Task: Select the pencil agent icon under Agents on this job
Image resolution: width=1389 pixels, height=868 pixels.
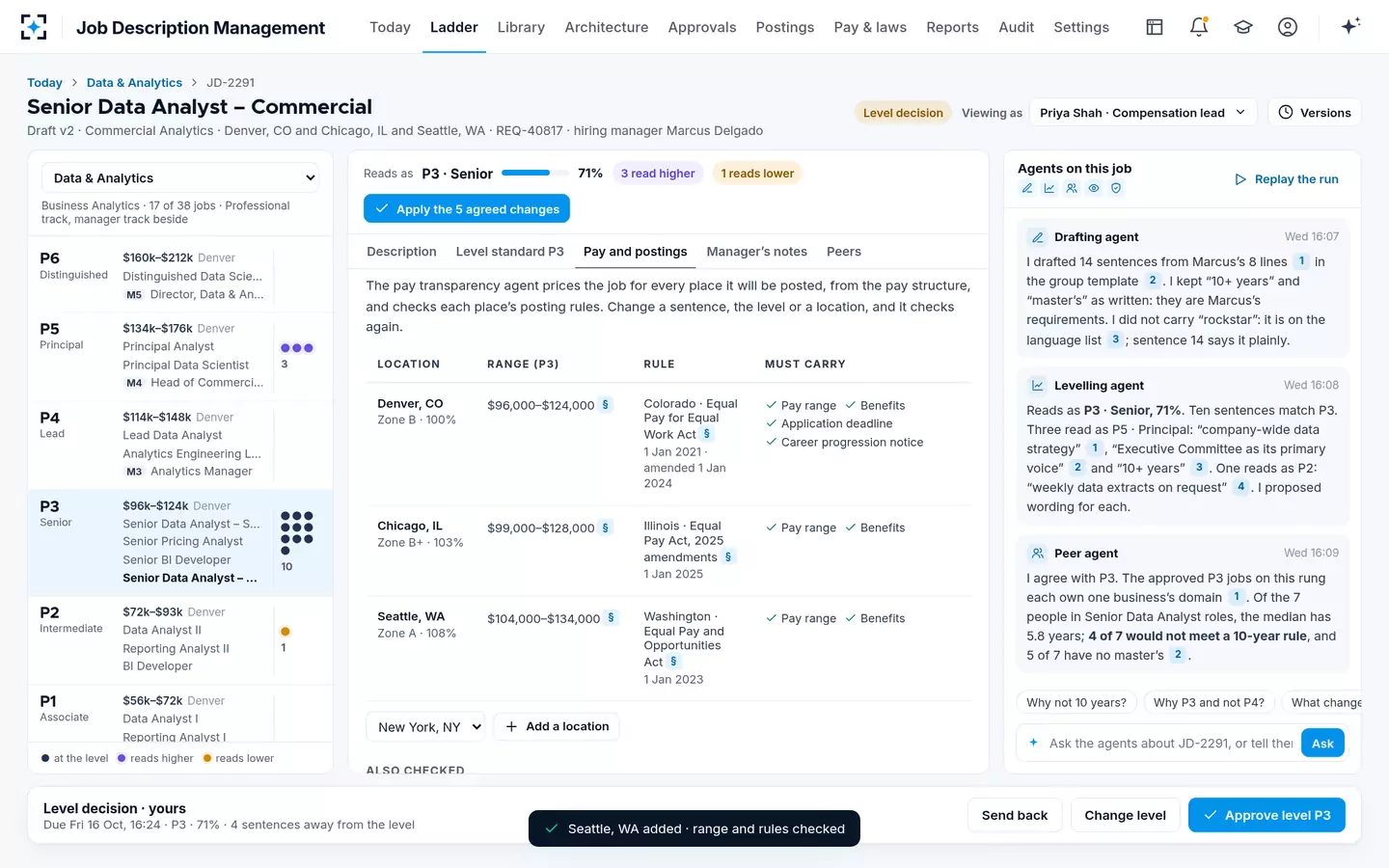Action: (1027, 188)
